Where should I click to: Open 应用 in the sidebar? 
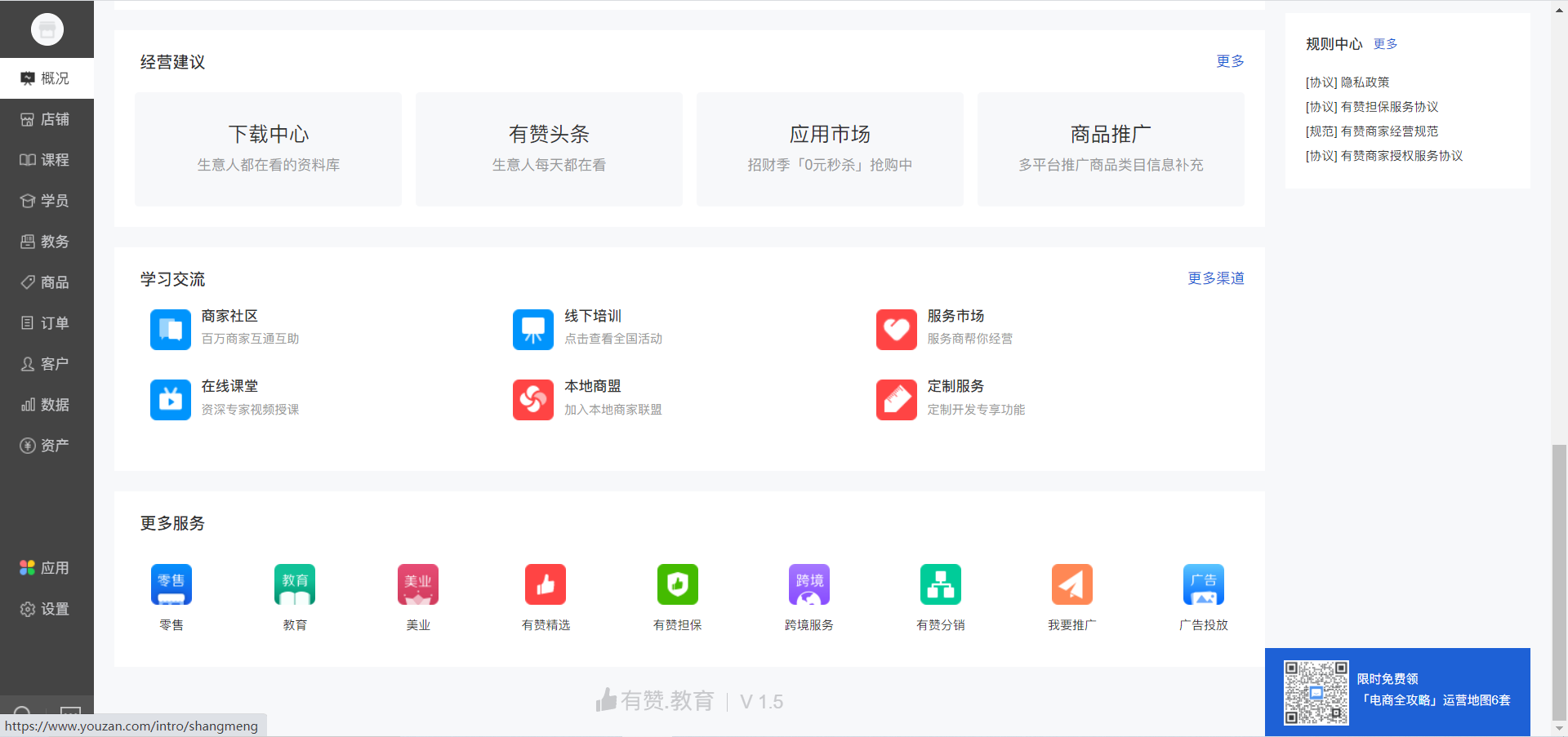[47, 568]
